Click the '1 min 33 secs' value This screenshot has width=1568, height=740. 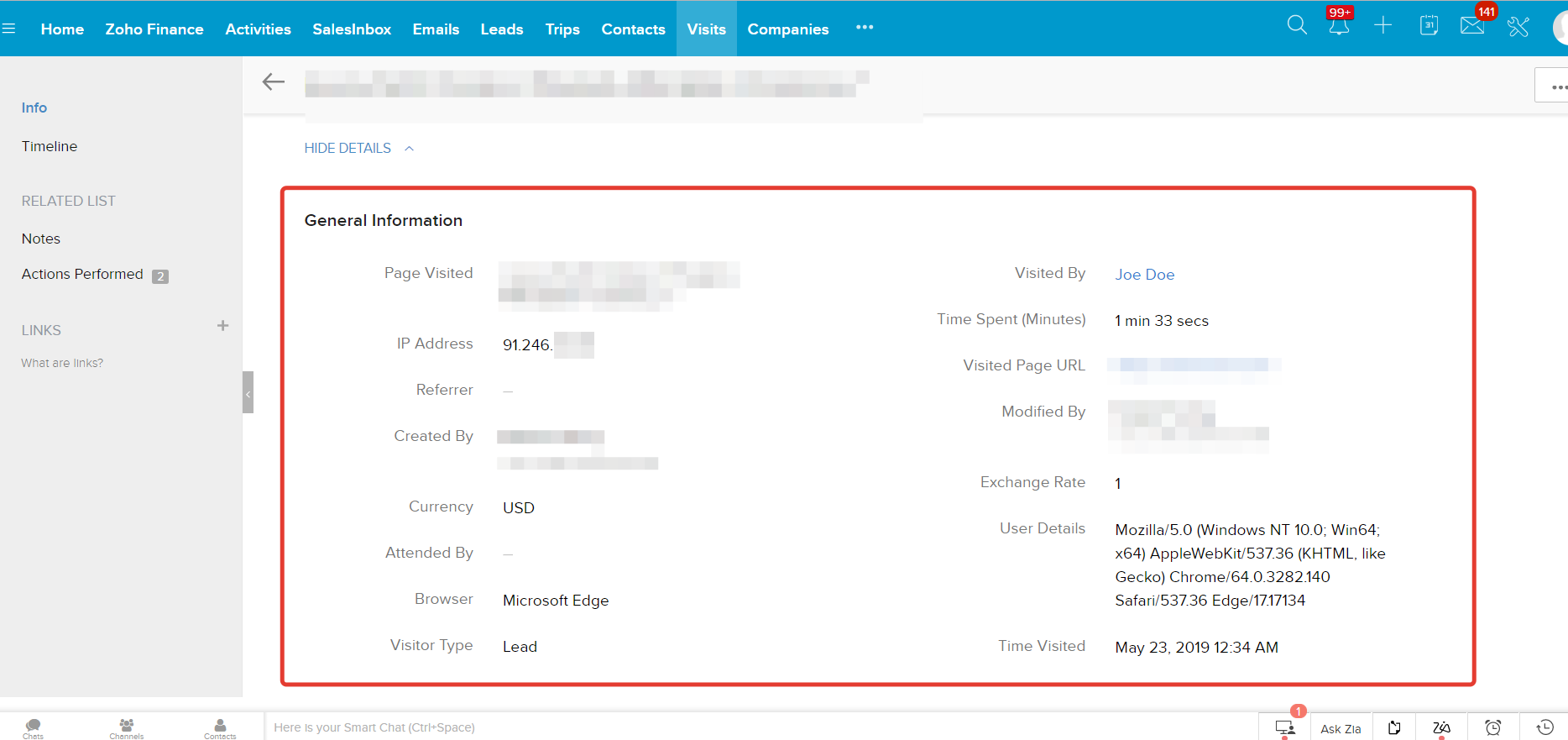(x=1162, y=321)
